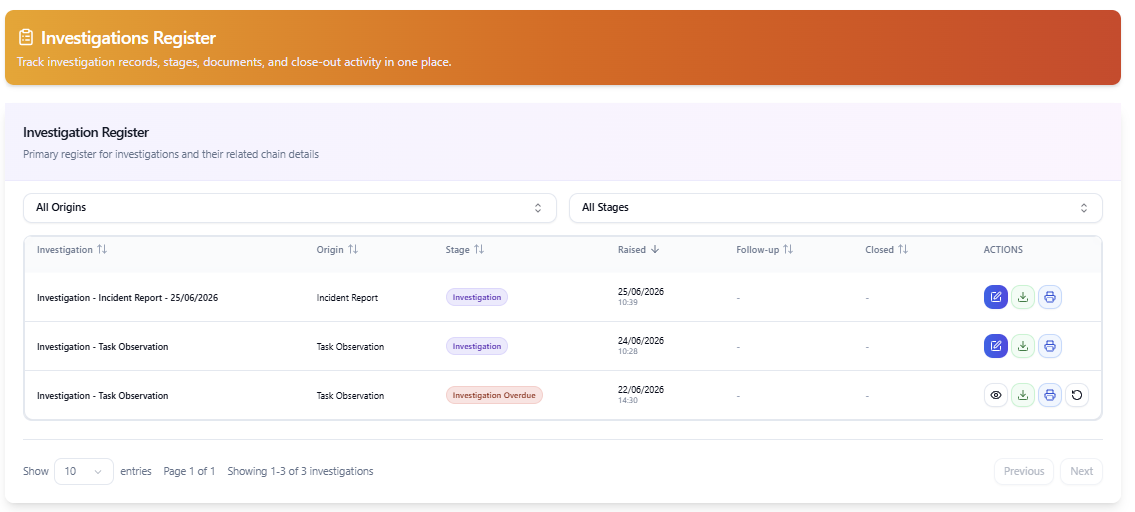Download the Investigation Overdue row record
The image size is (1135, 512).
tap(1023, 395)
